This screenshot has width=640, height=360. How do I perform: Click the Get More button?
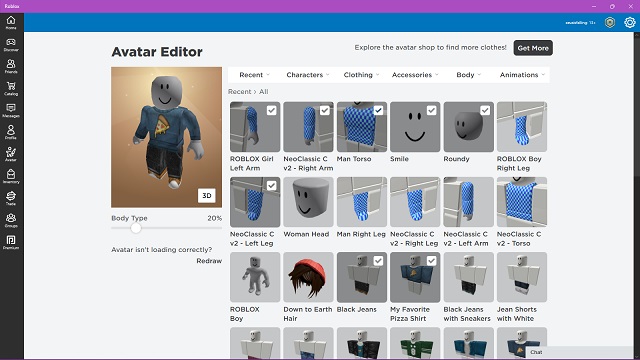533,48
